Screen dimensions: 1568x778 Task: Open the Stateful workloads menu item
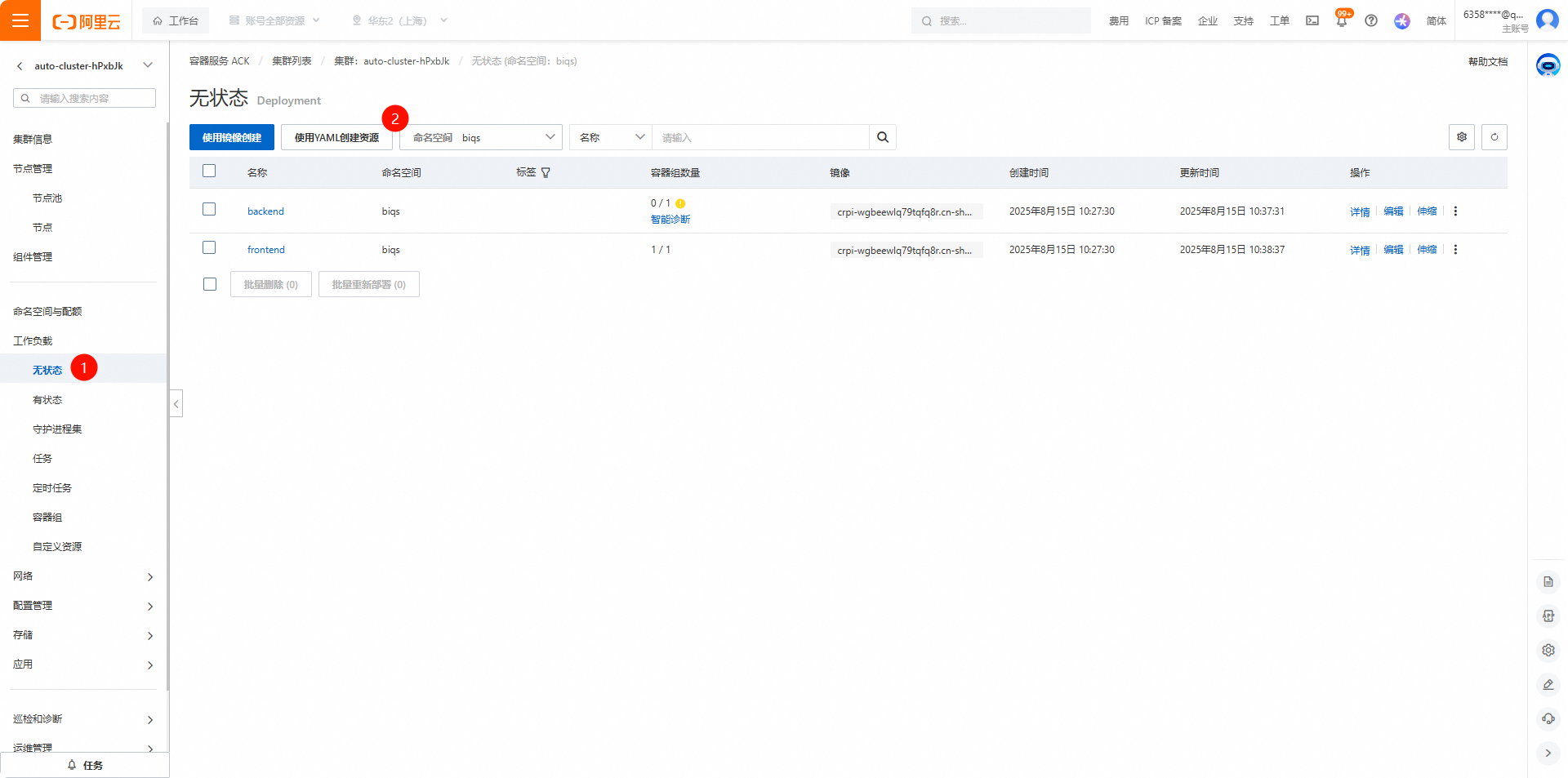47,400
